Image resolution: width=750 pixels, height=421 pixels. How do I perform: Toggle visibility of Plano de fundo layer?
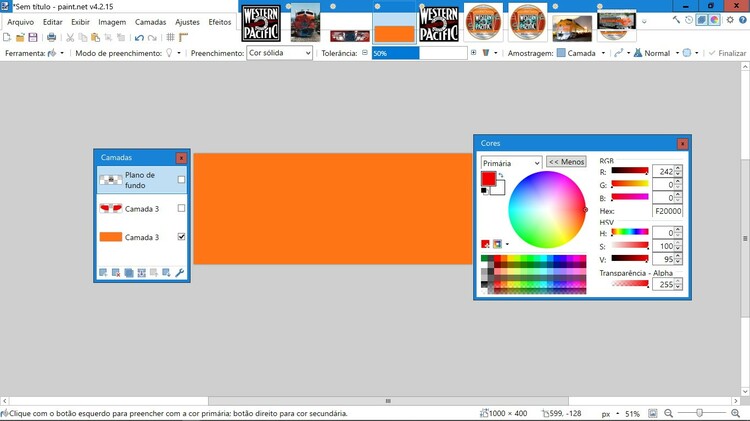[181, 180]
